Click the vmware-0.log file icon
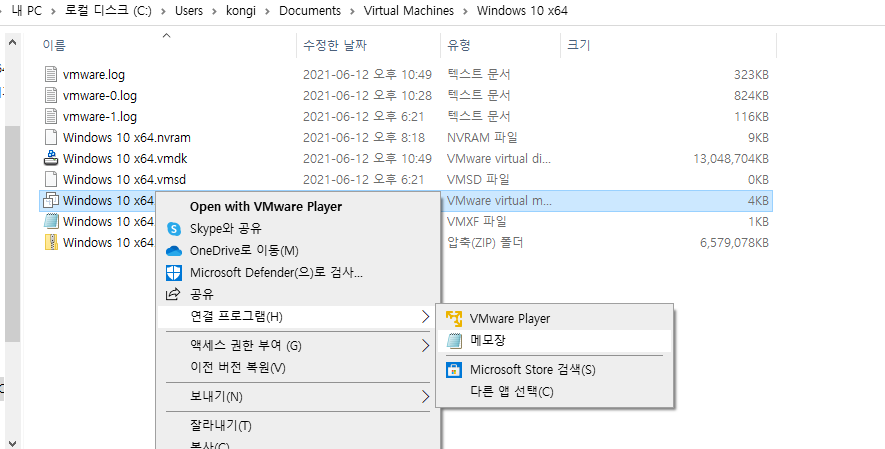Image resolution: width=885 pixels, height=449 pixels. (51, 95)
